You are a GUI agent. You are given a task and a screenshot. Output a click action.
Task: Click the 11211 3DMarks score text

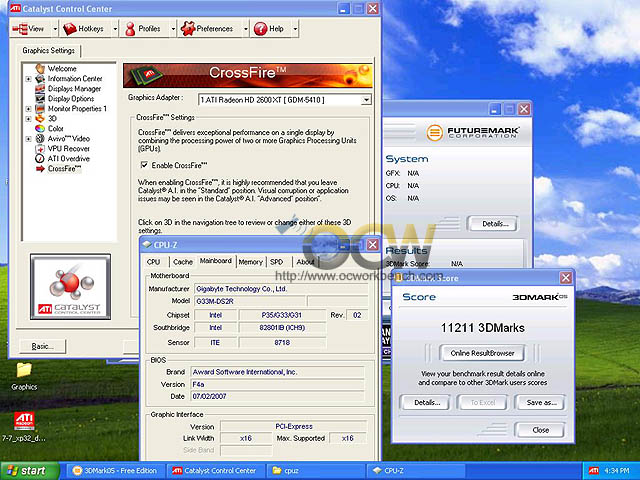point(482,328)
